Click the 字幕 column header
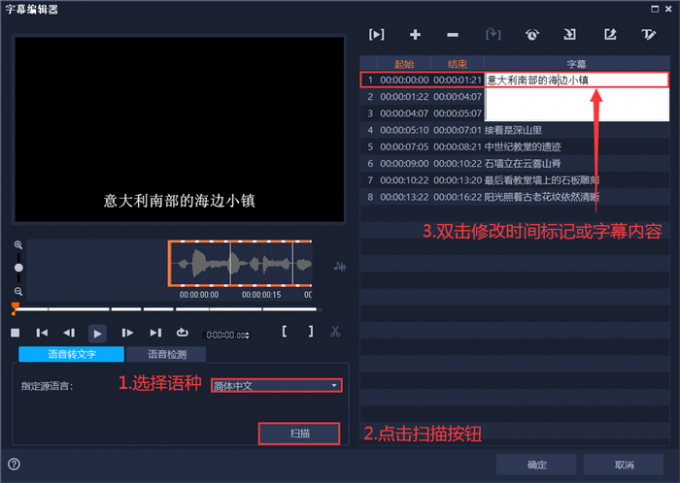 tap(576, 64)
